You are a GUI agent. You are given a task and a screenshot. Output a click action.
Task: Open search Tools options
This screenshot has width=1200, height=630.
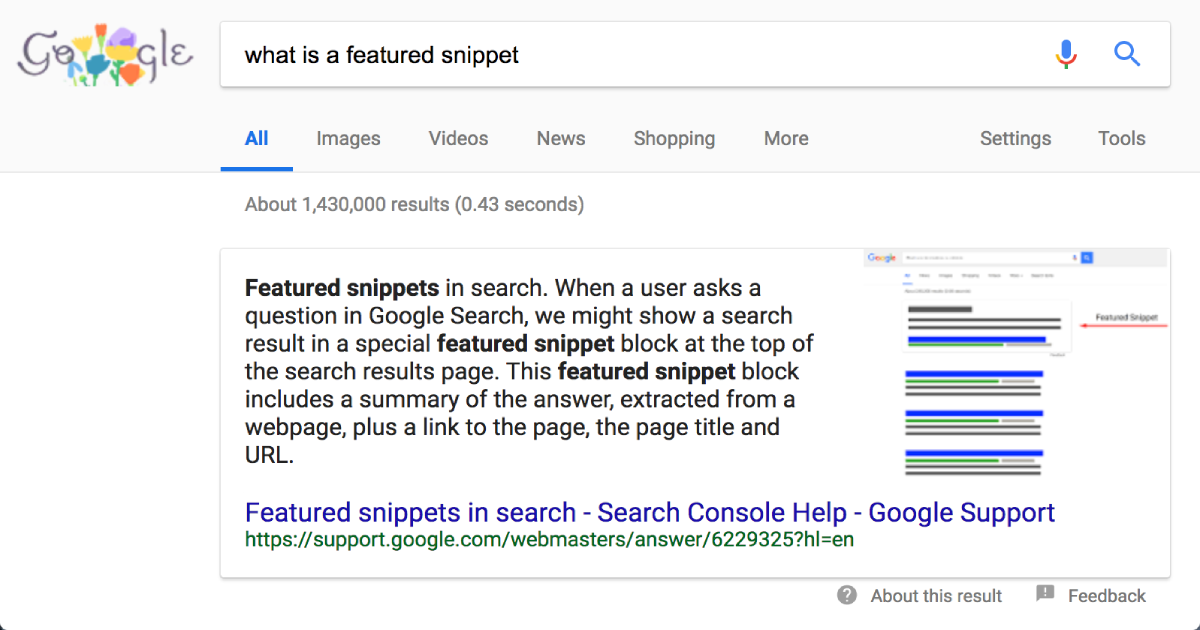click(1121, 139)
